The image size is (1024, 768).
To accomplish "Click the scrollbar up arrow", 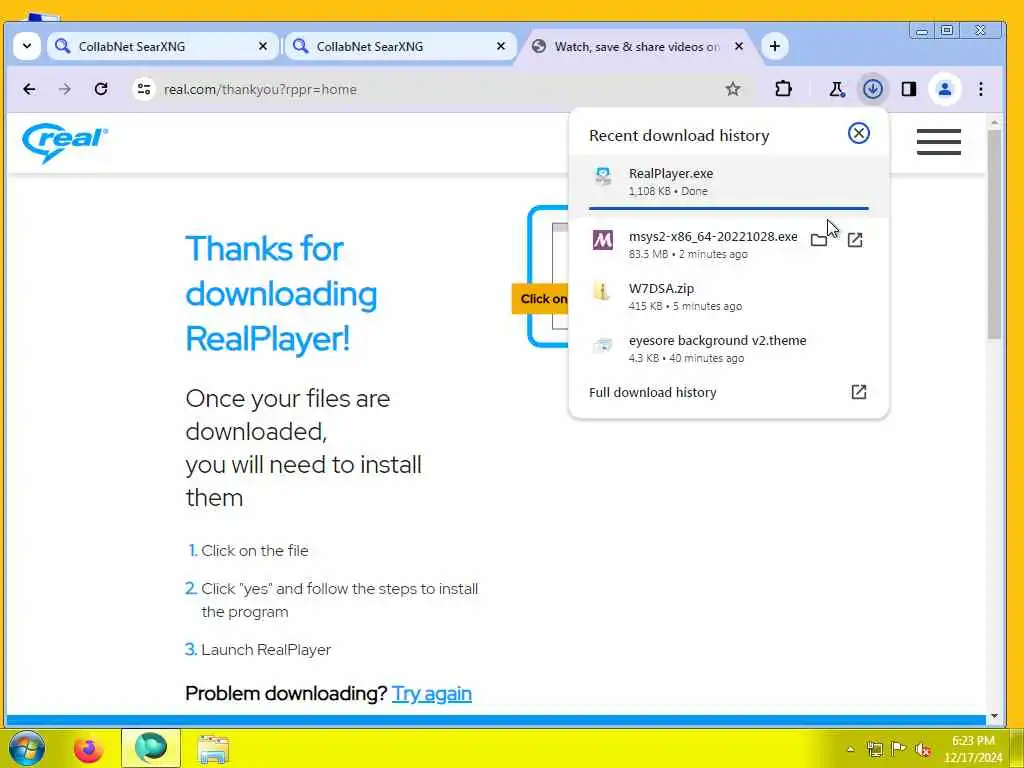I will (994, 123).
